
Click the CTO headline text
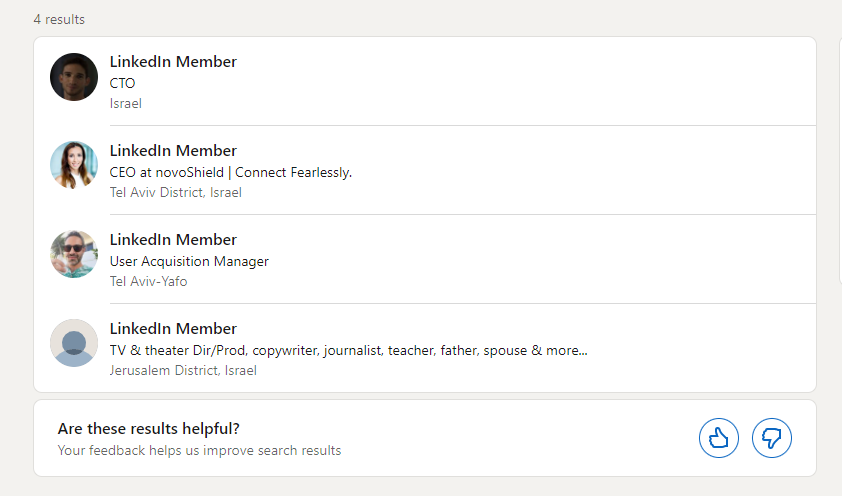coord(122,83)
